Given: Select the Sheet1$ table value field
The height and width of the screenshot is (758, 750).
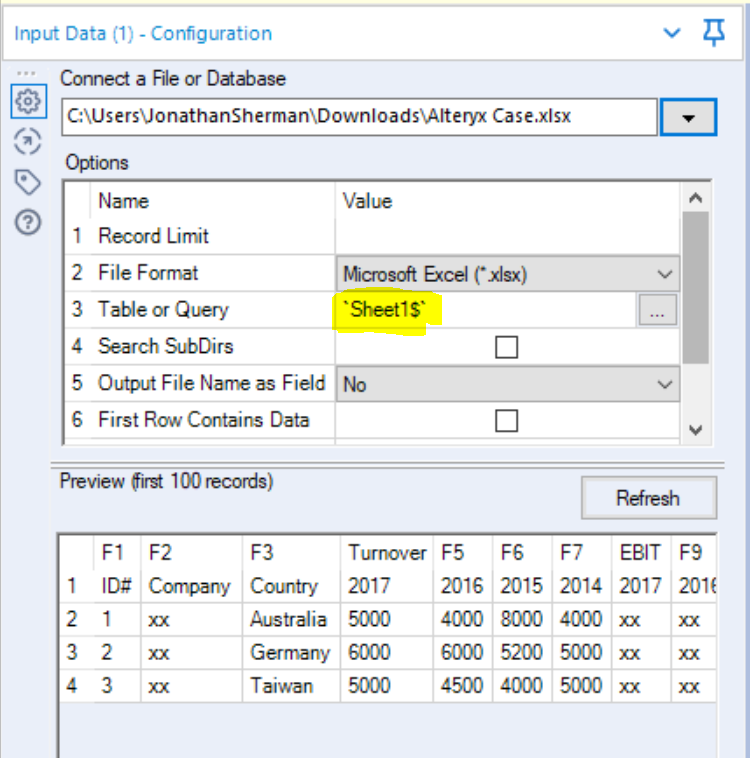Looking at the screenshot, I should 486,310.
